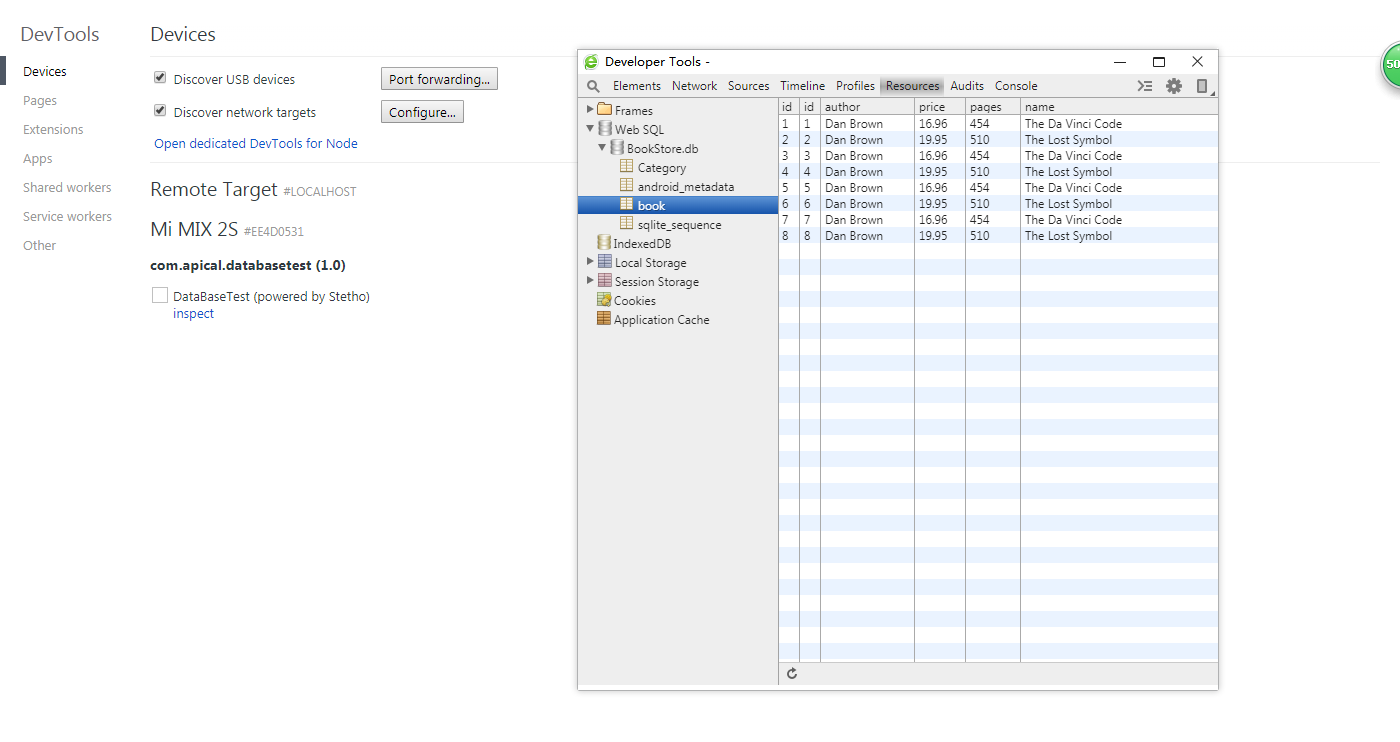
Task: Click the Port forwarding button
Action: click(439, 79)
